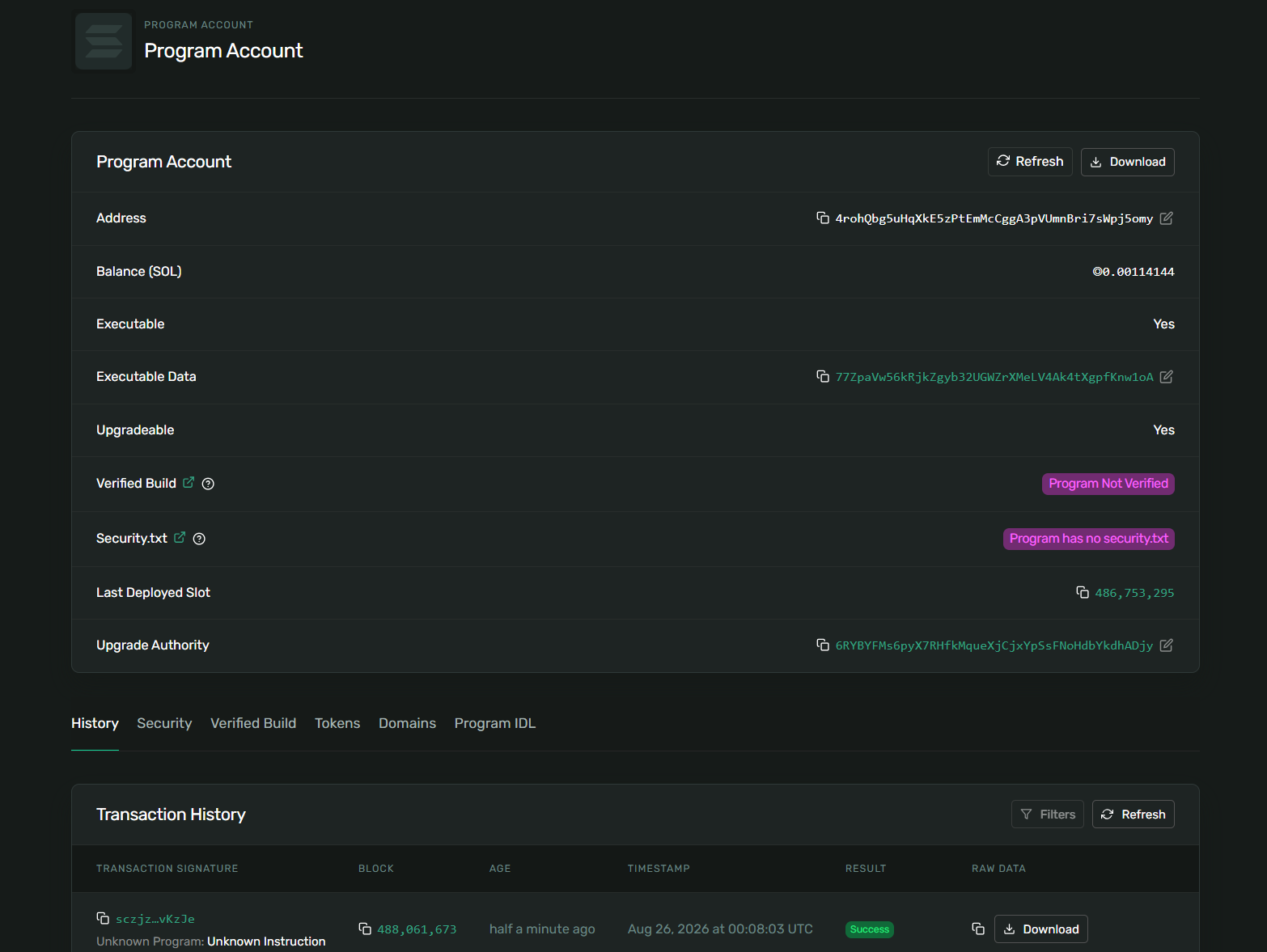The height and width of the screenshot is (952, 1267).
Task: Click the TRANSACTION SIGNATURE column header
Action: (167, 869)
